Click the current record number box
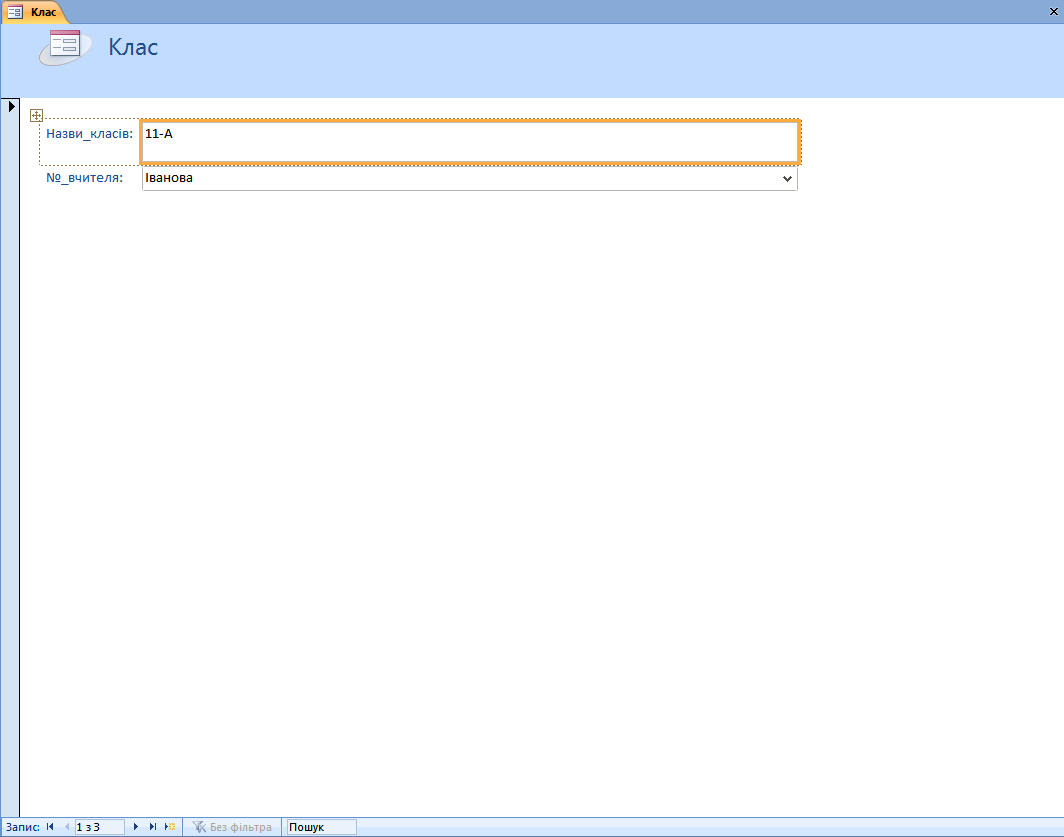Screen dimensions: 1064x837 pos(99,827)
